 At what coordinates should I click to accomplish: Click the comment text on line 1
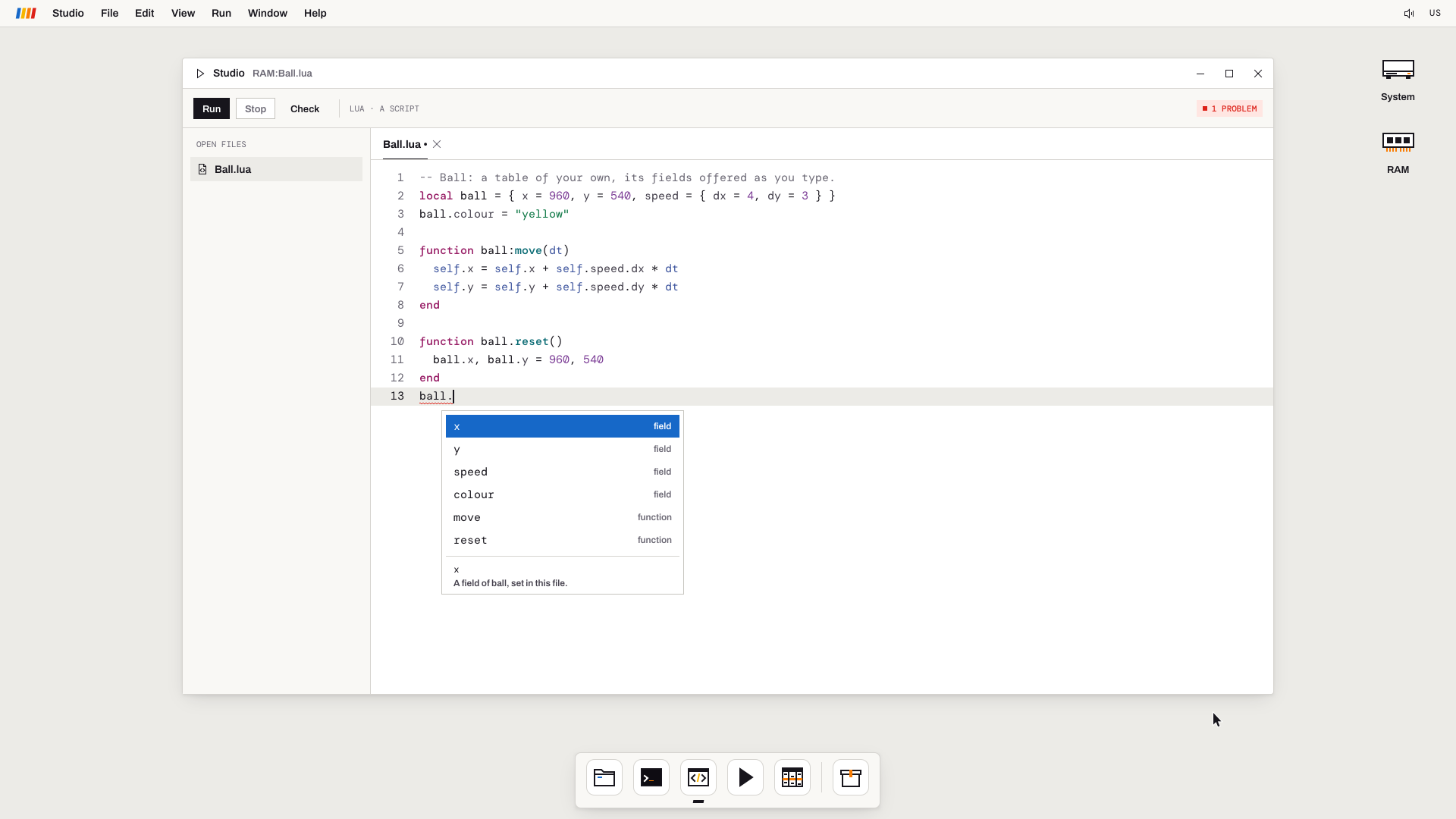pyautogui.click(x=627, y=177)
